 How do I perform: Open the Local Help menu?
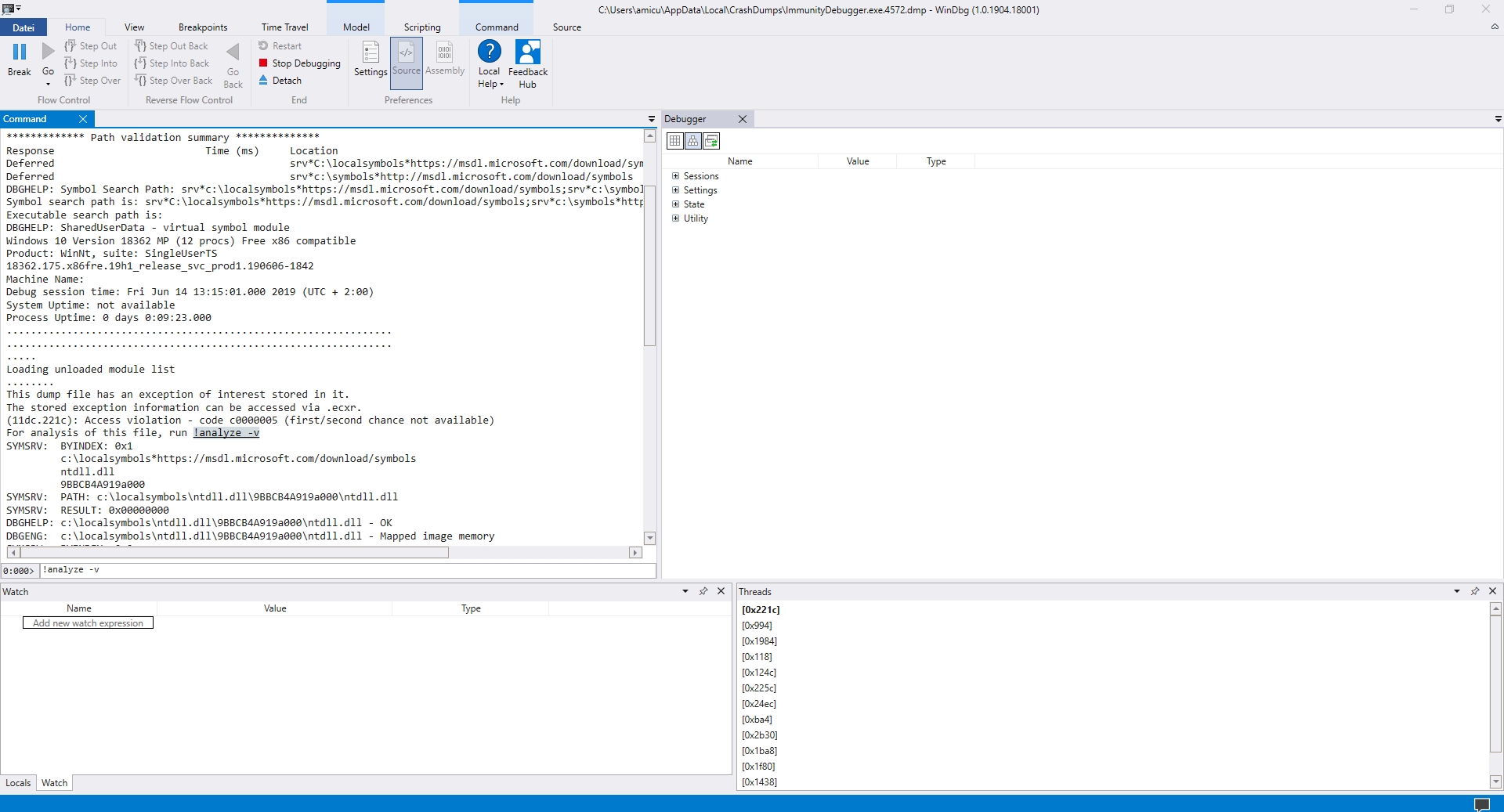tap(490, 64)
